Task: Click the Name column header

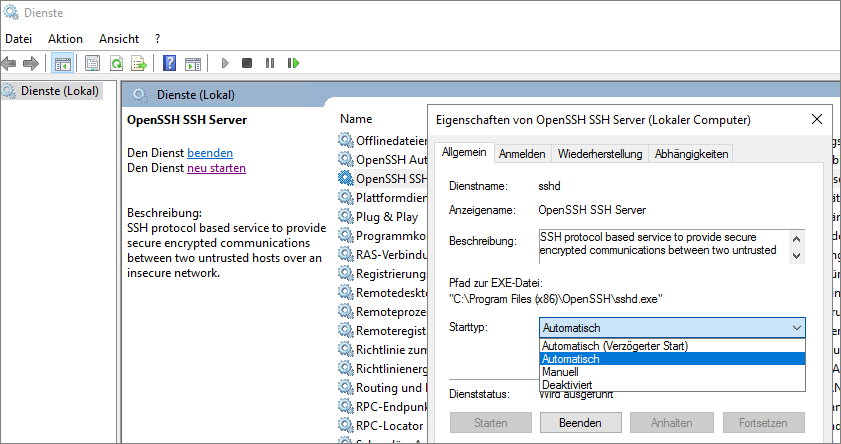Action: (x=356, y=119)
